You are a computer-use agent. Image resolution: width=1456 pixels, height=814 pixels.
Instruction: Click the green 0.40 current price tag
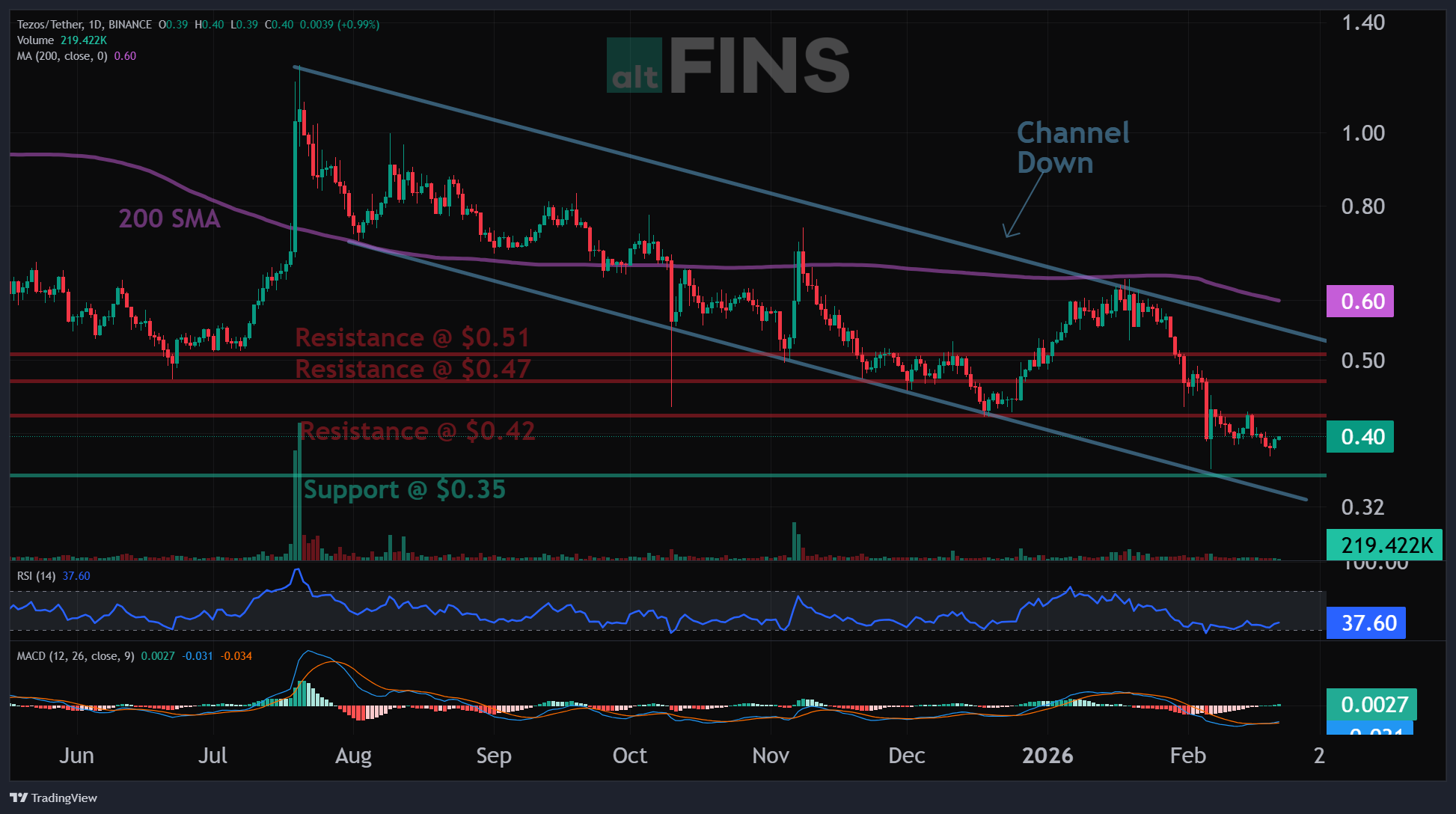1359,437
